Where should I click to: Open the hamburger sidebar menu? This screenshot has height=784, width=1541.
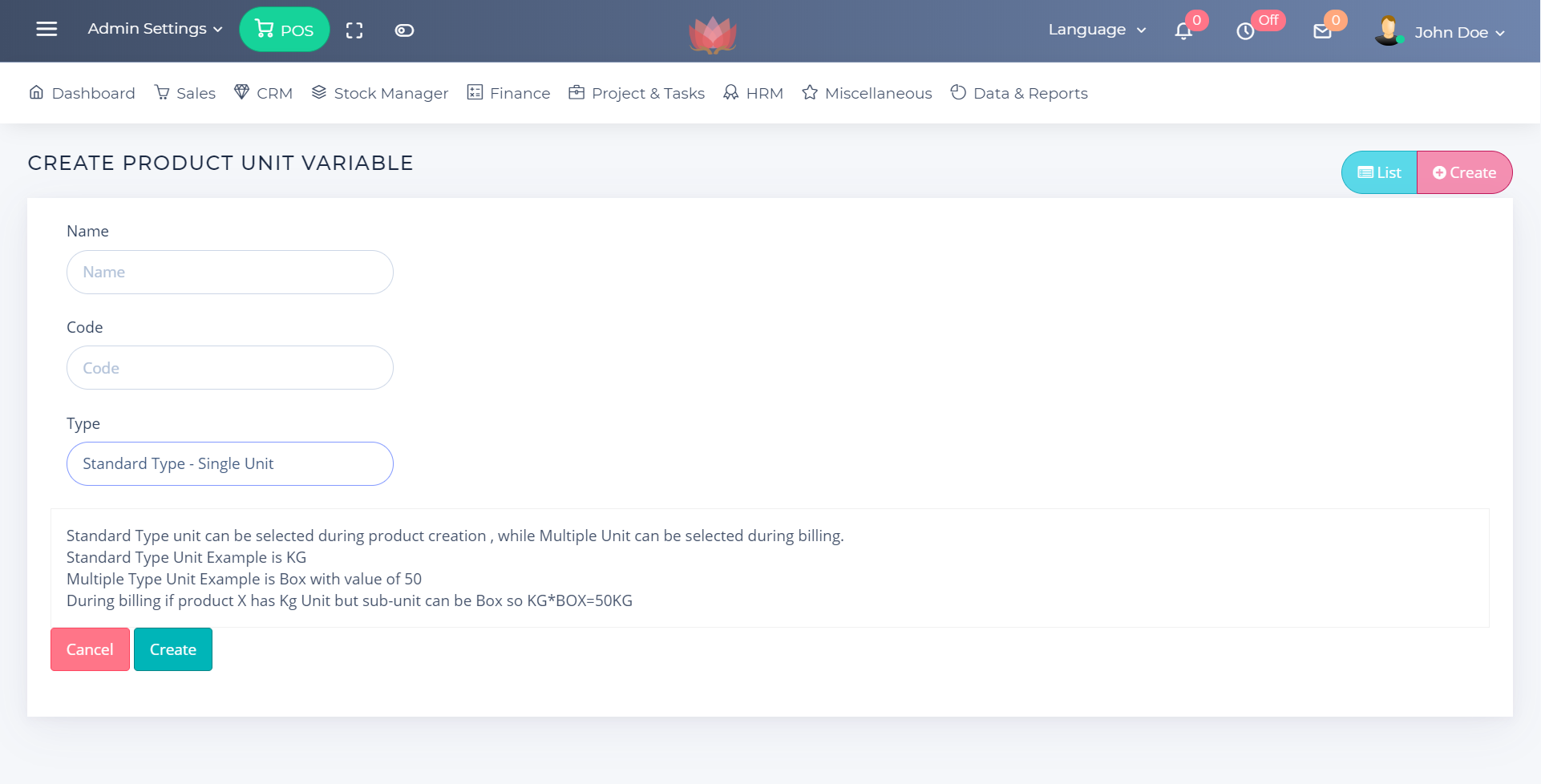tap(47, 30)
